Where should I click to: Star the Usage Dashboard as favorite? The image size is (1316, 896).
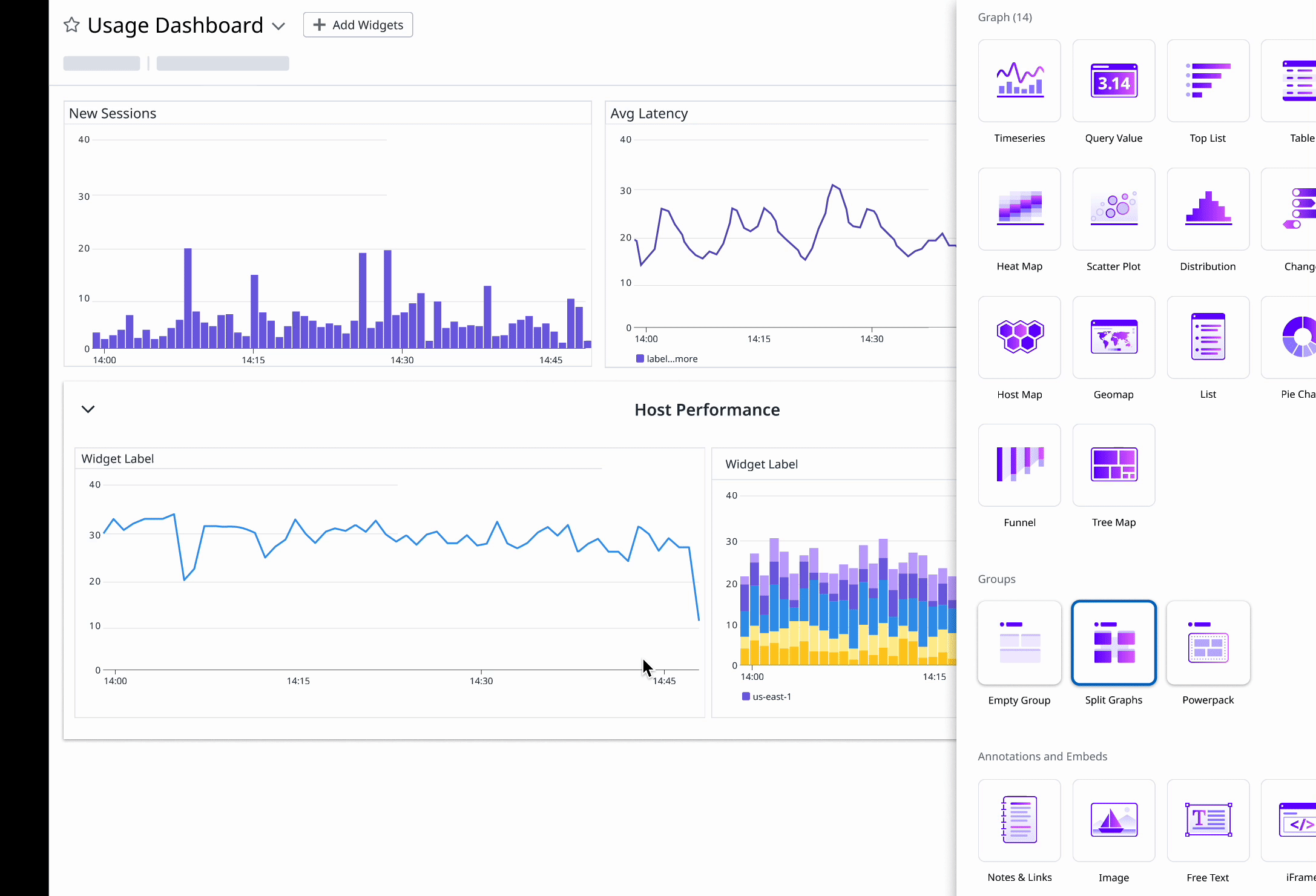[x=71, y=25]
